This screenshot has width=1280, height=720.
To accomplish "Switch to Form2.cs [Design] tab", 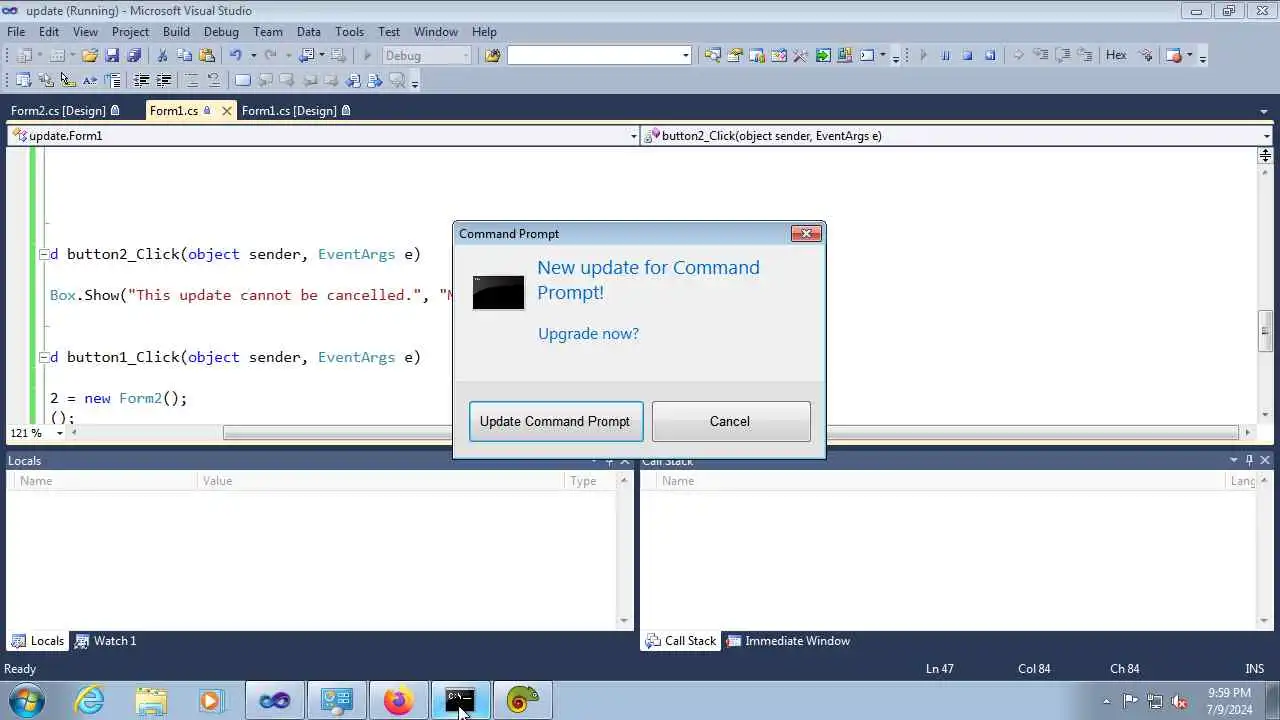I will 65,110.
